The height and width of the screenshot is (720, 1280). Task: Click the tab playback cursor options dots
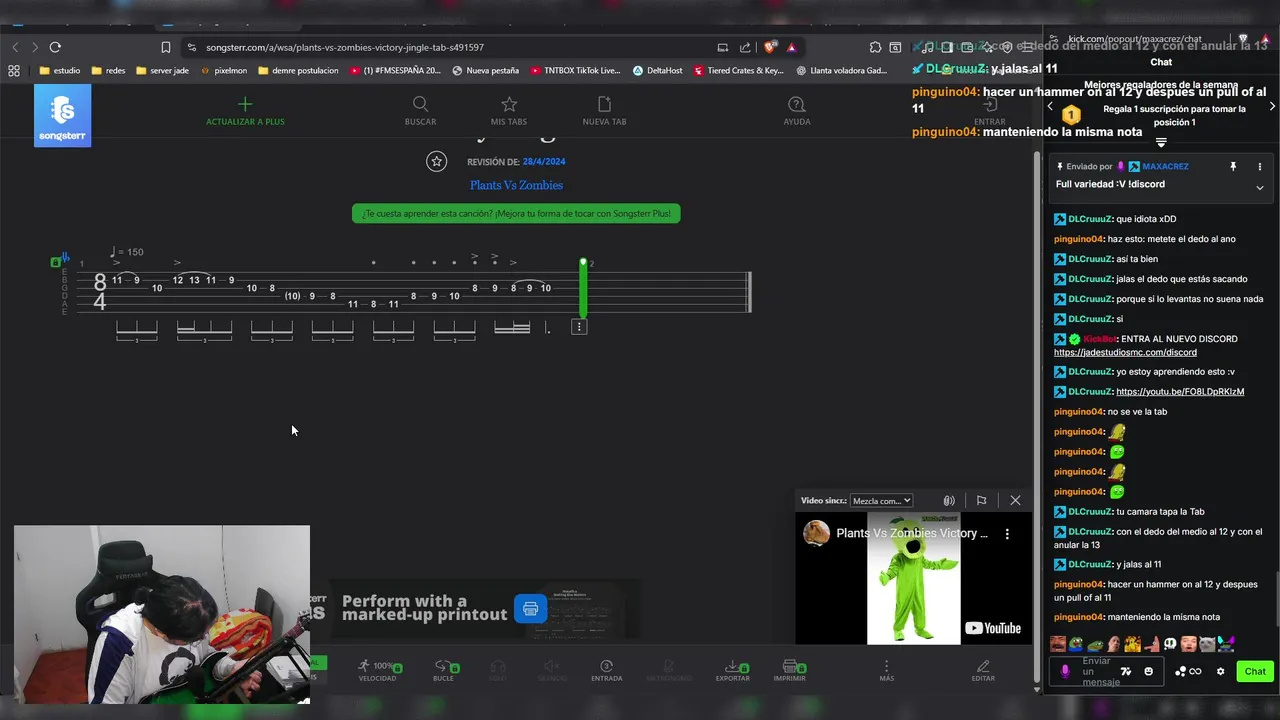[578, 327]
